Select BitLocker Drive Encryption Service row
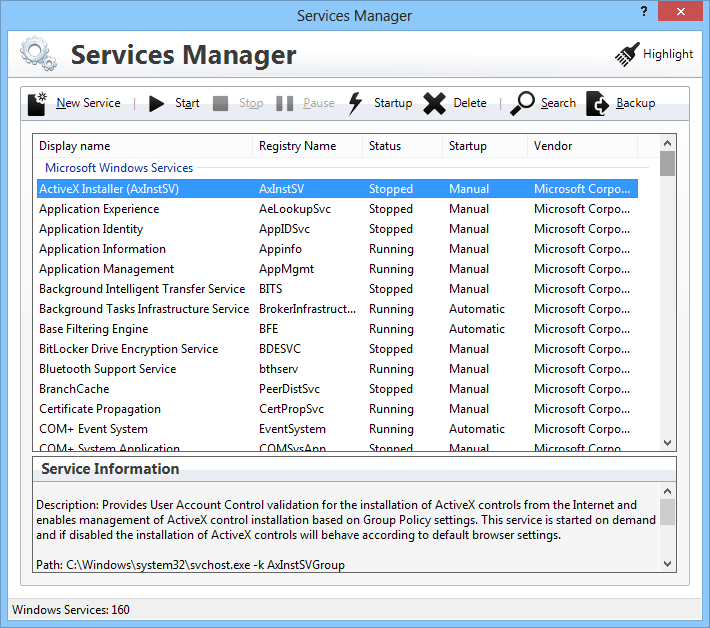 [337, 349]
